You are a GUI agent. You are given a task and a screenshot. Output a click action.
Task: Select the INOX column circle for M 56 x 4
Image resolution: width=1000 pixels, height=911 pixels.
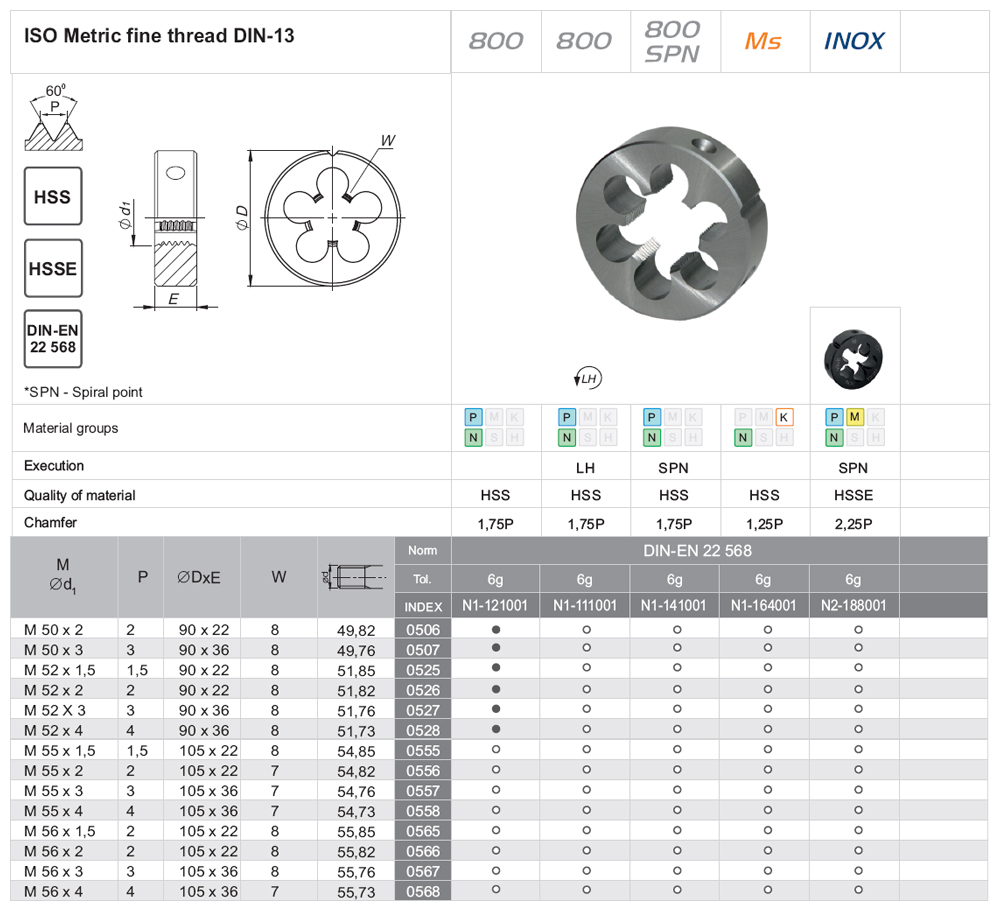coord(858,891)
